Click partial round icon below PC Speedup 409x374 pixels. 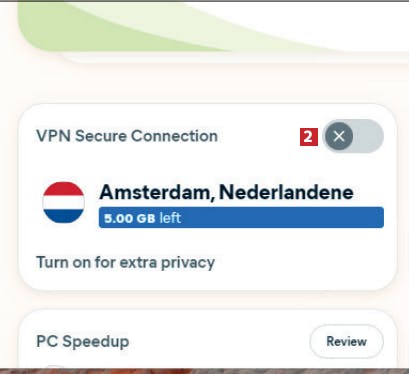tap(55, 367)
